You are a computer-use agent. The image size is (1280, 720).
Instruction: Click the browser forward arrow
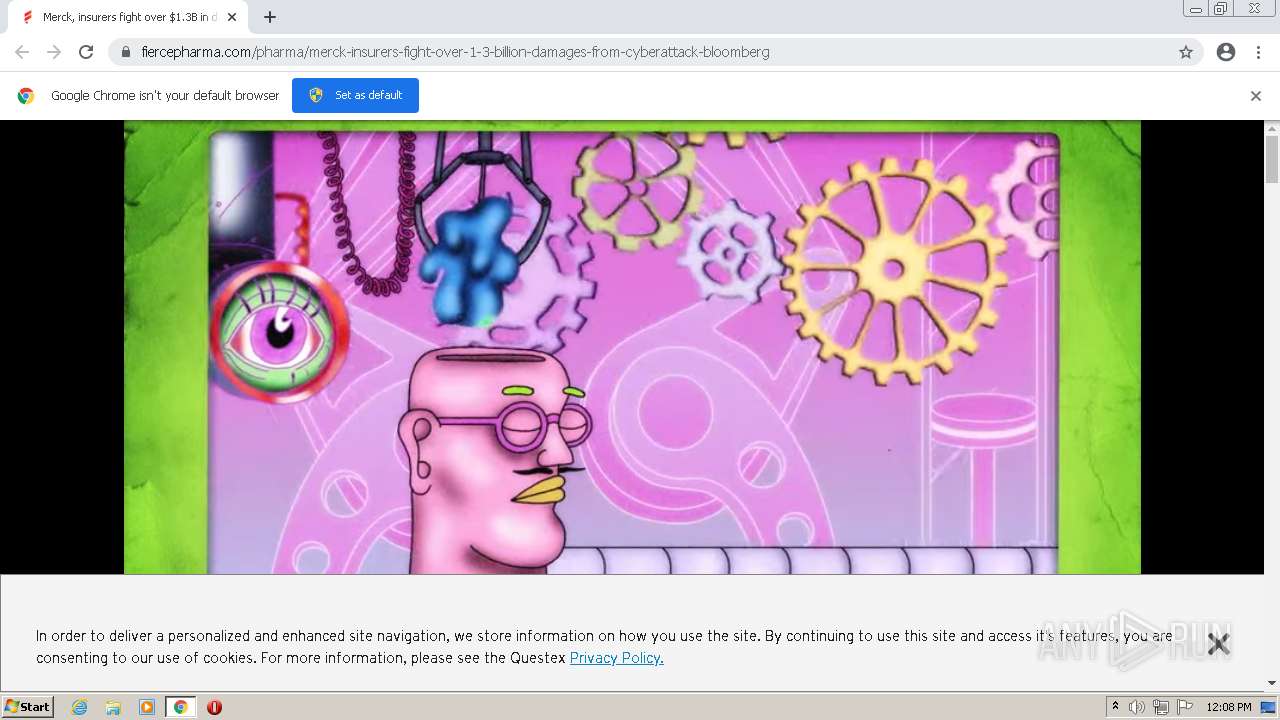(54, 52)
